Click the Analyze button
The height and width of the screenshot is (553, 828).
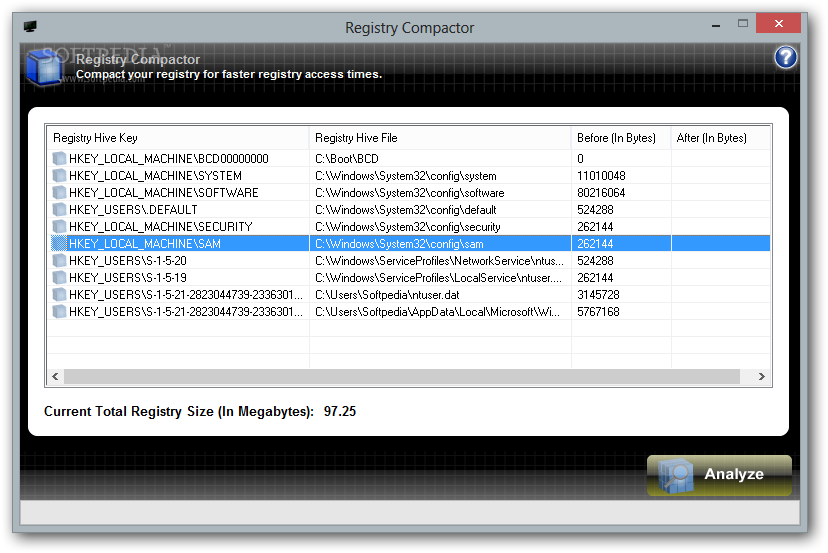pos(719,475)
